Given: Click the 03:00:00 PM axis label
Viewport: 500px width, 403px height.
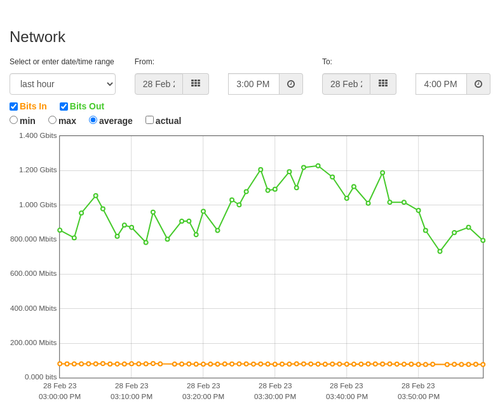Looking at the screenshot, I should click(60, 397).
